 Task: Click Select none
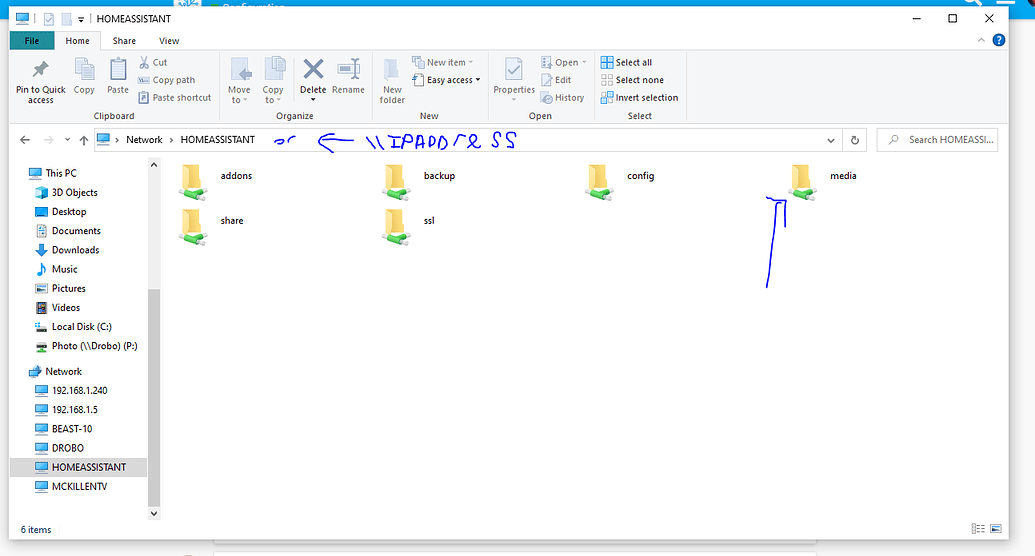tap(632, 80)
